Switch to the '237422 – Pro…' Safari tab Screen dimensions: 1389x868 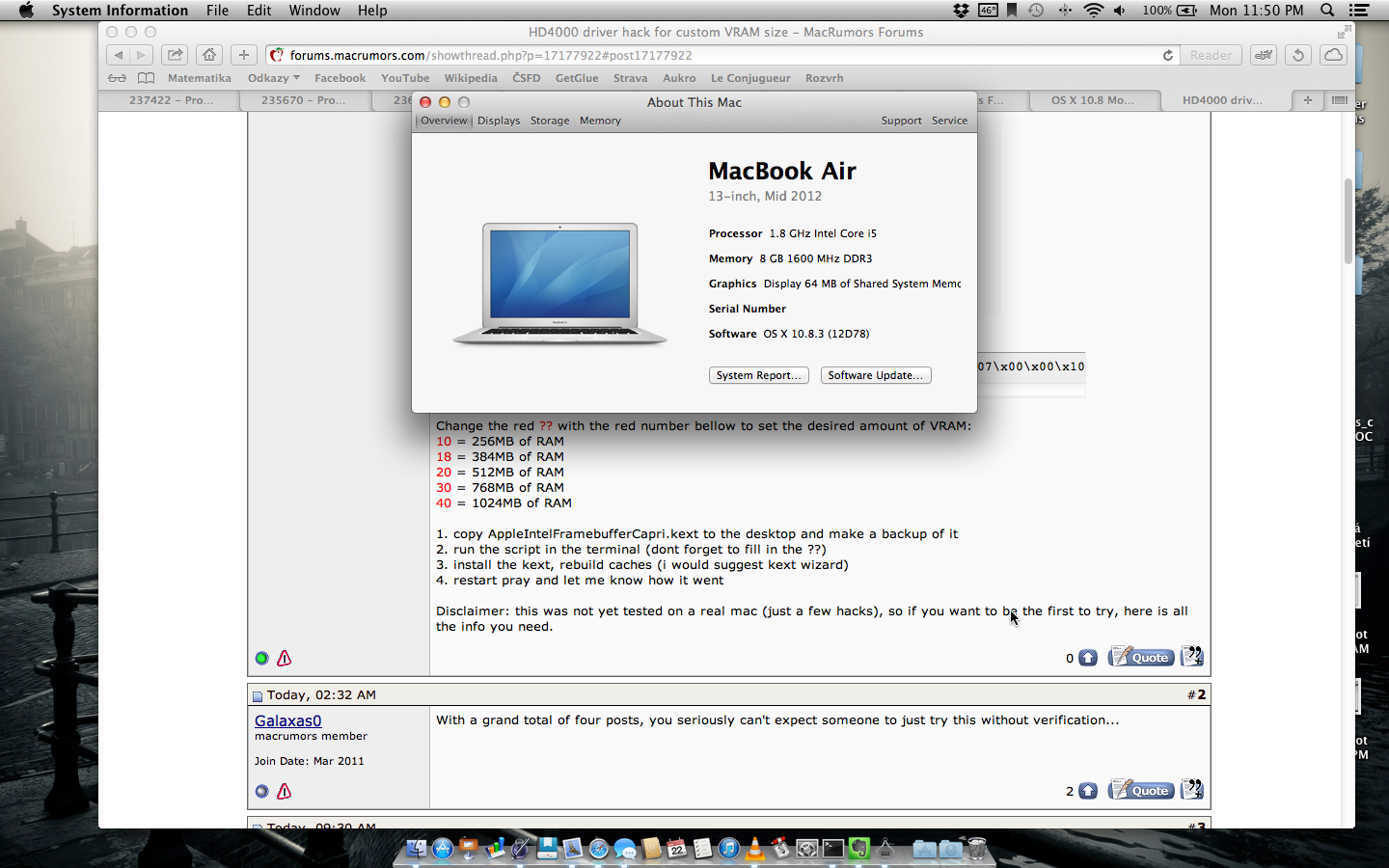[x=171, y=100]
